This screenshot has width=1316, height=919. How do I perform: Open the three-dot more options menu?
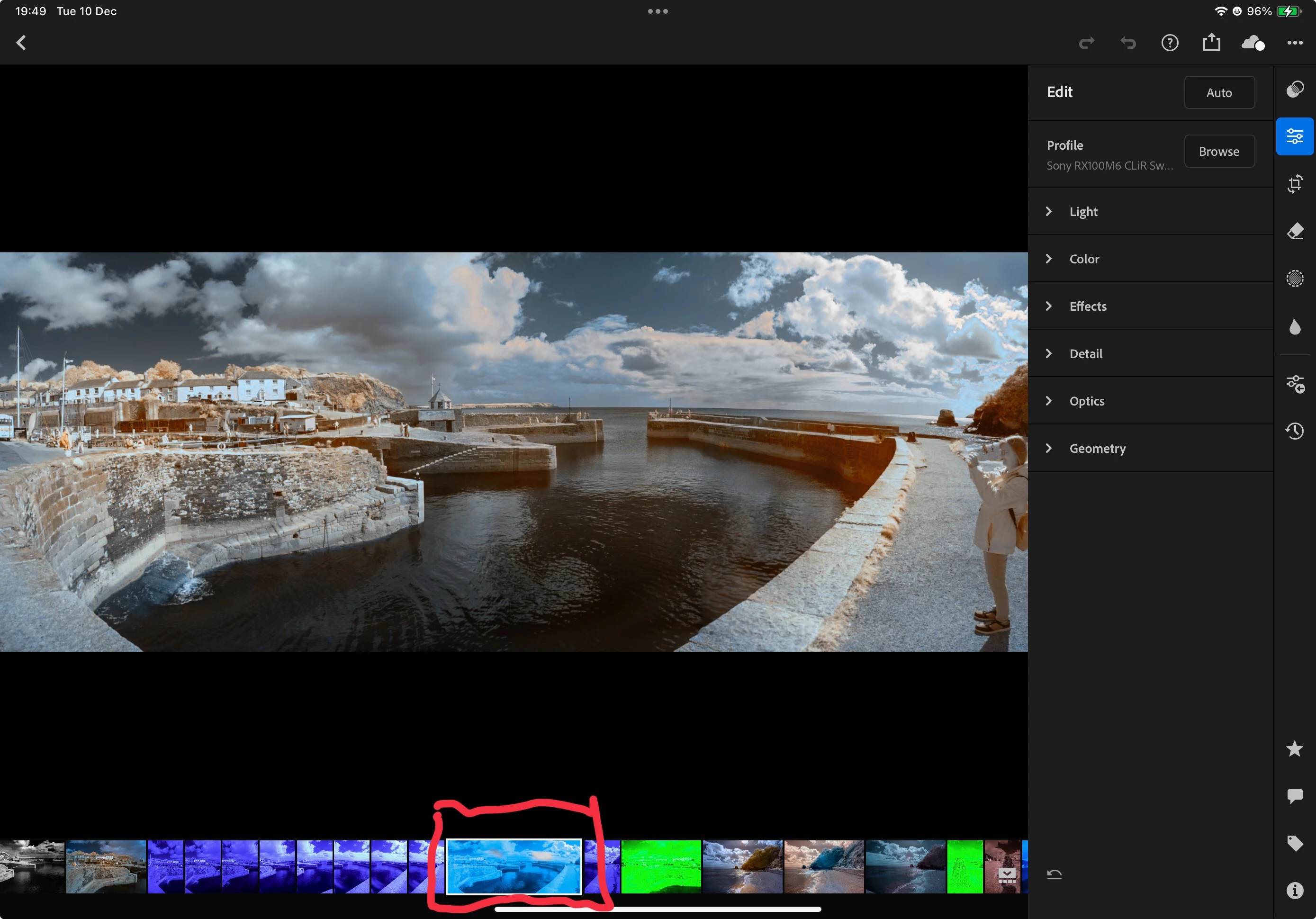click(x=1294, y=43)
